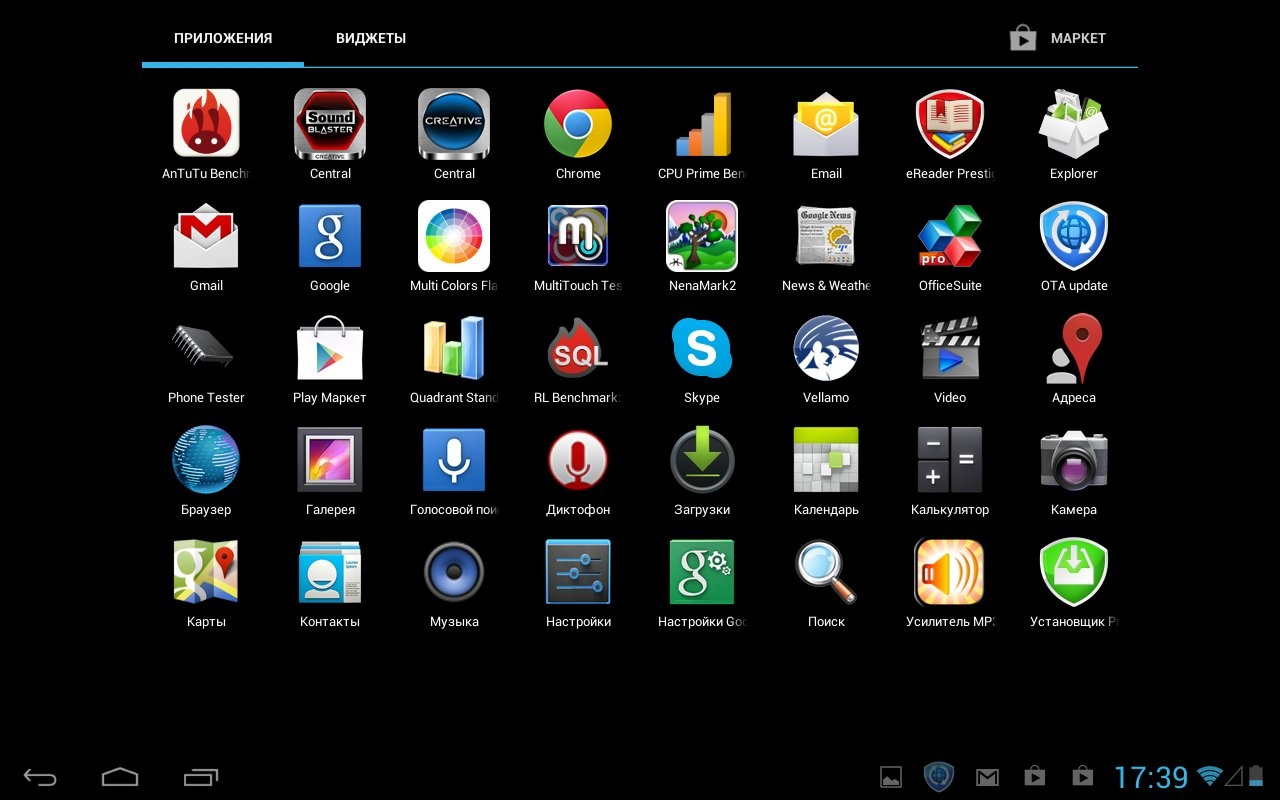The height and width of the screenshot is (800, 1280).
Task: Open OfficeSuite Pro
Action: tap(950, 236)
